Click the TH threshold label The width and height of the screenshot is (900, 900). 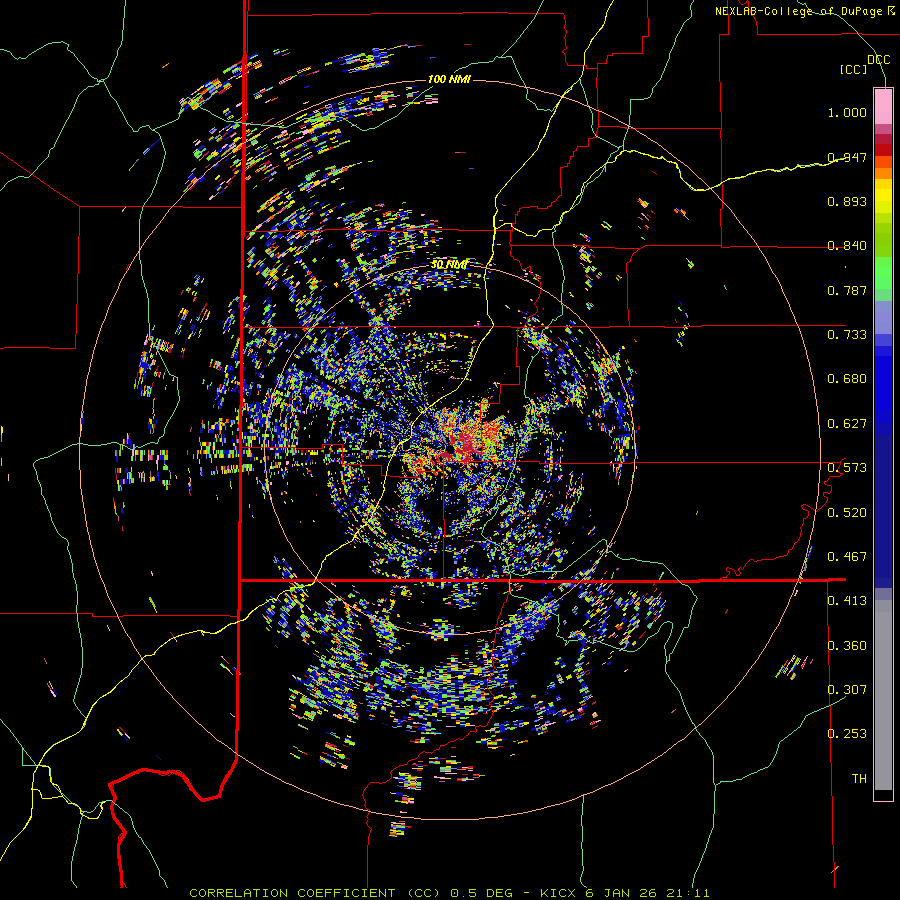(x=859, y=779)
